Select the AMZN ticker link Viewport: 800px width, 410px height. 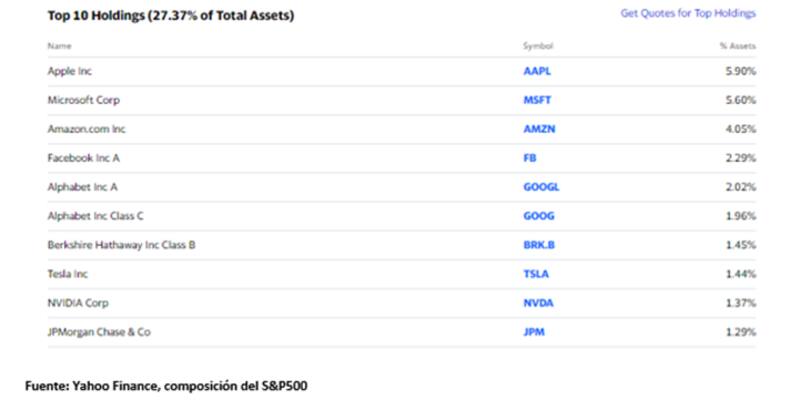click(x=538, y=130)
